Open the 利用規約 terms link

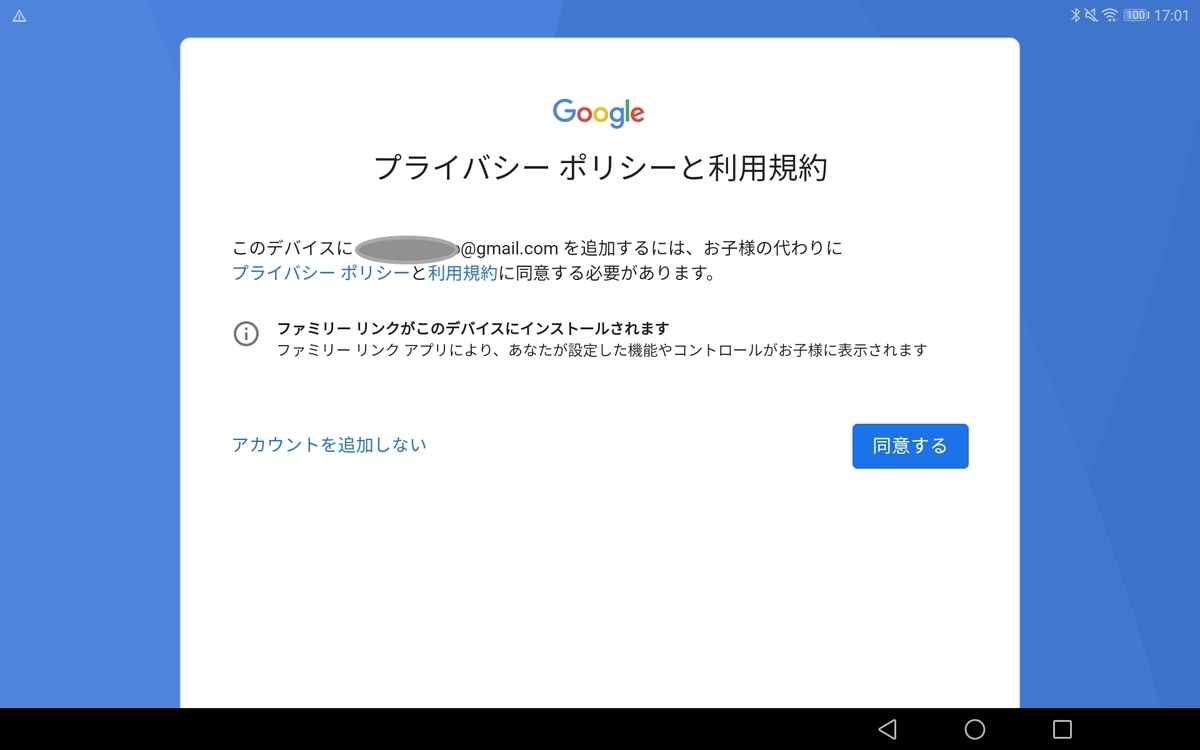(x=462, y=273)
